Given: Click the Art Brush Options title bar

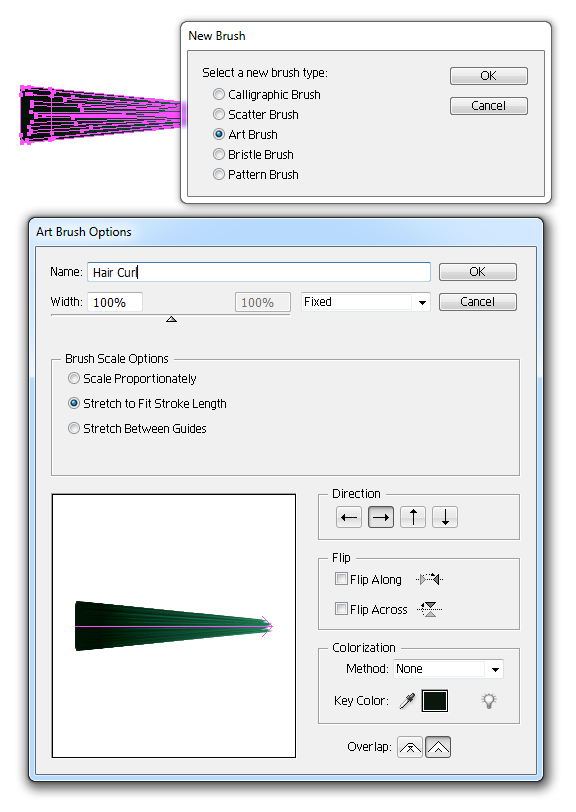Looking at the screenshot, I should [286, 231].
